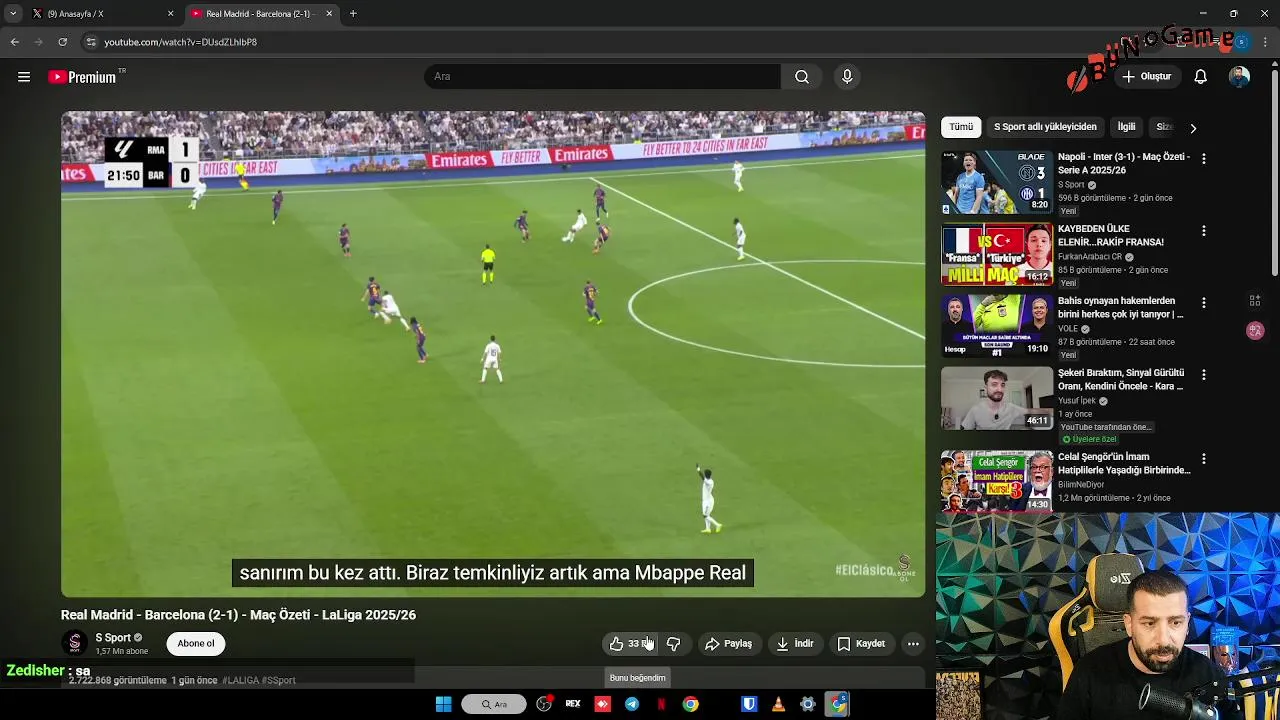Click the grid sparkle icon at right edge
The height and width of the screenshot is (720, 1280).
[x=1255, y=301]
